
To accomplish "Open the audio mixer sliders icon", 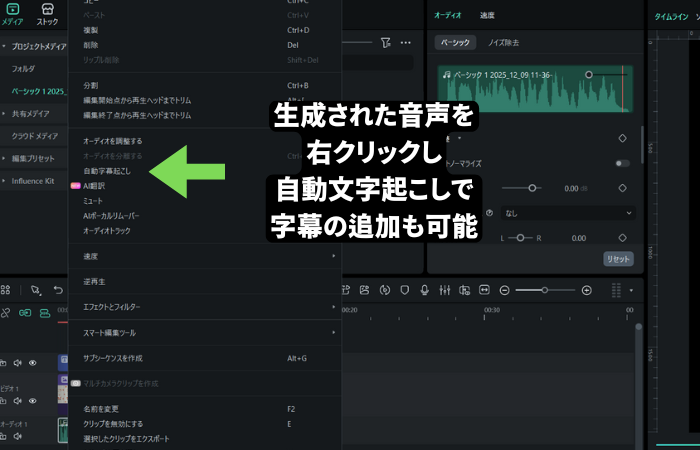I will (x=445, y=290).
